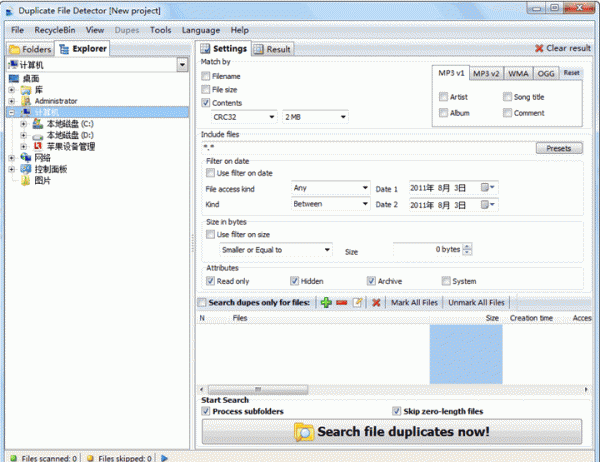Click the pictures folder icon in tree
The width and height of the screenshot is (600, 462).
tap(25, 180)
